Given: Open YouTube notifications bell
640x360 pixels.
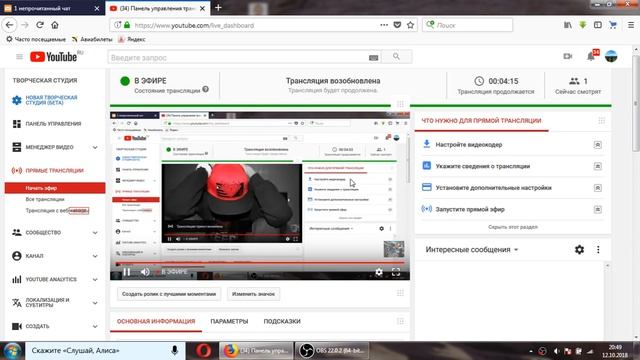Looking at the screenshot, I should pos(591,57).
